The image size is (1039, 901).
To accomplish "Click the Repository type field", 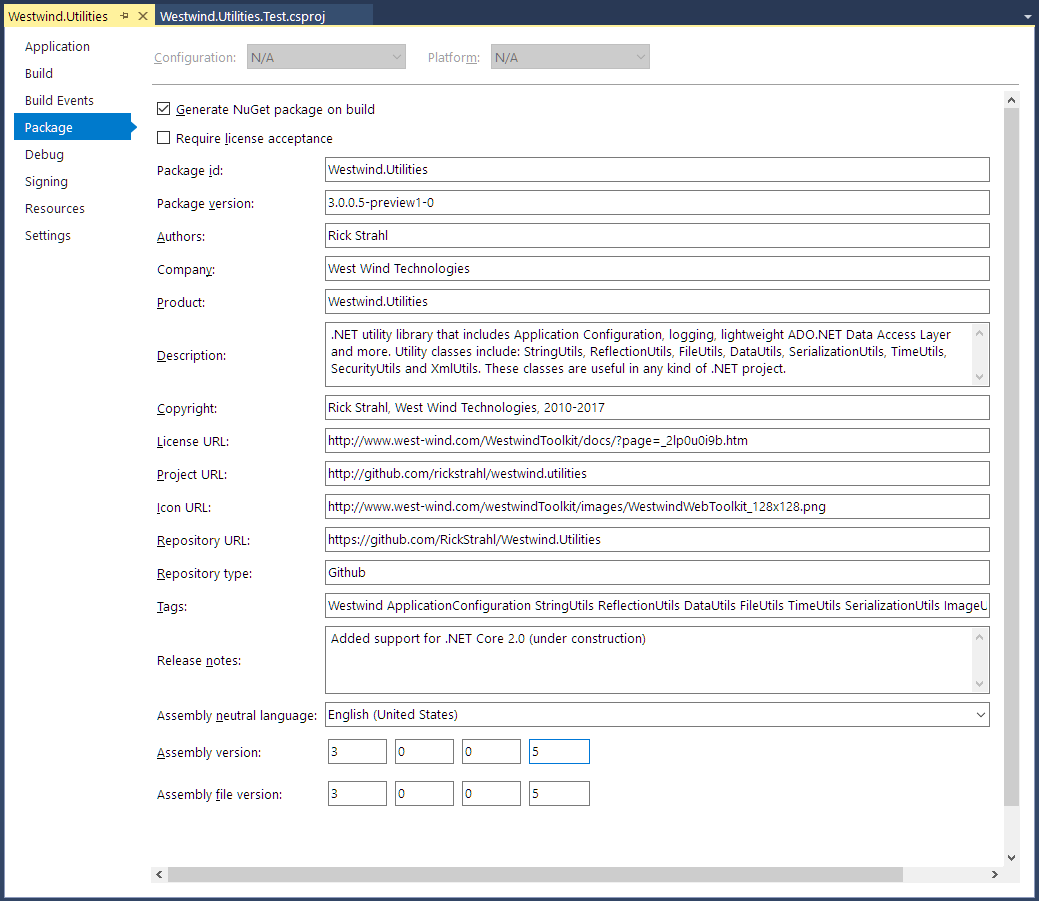I will point(657,572).
